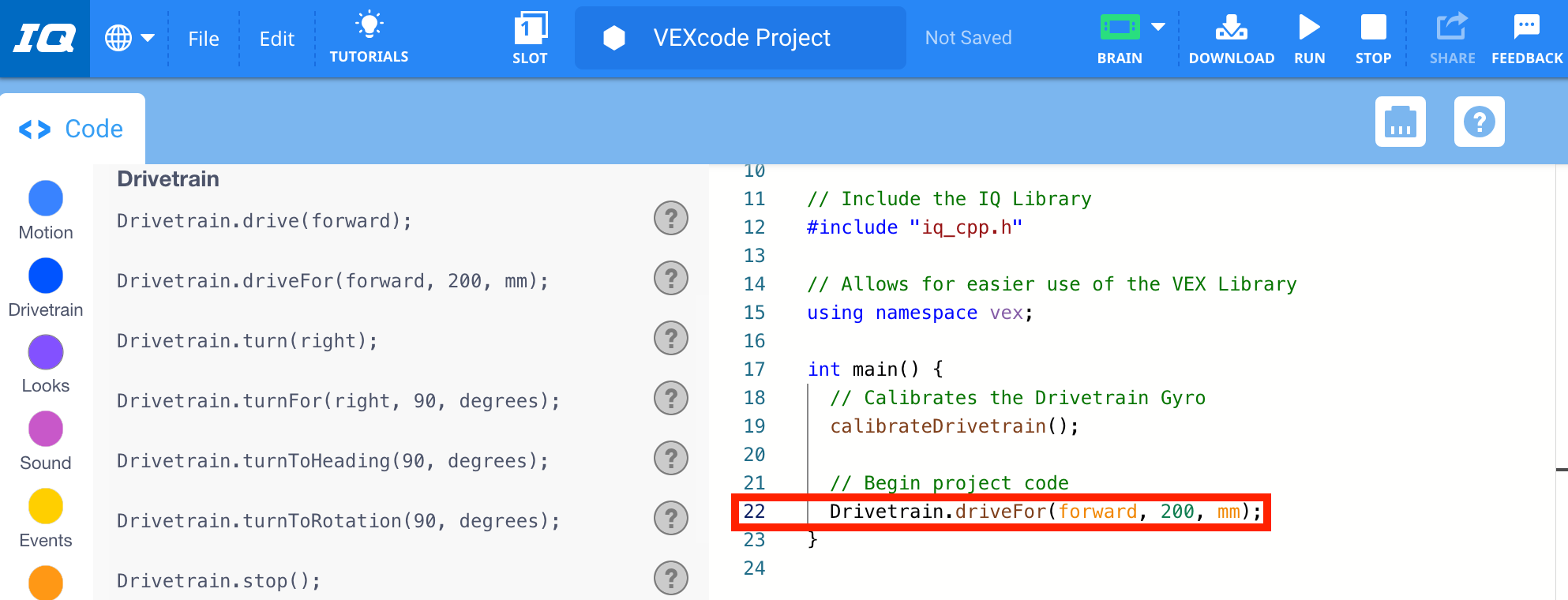Image resolution: width=1568 pixels, height=600 pixels.
Task: Open the Tutorials lightbulb icon
Action: [x=369, y=25]
